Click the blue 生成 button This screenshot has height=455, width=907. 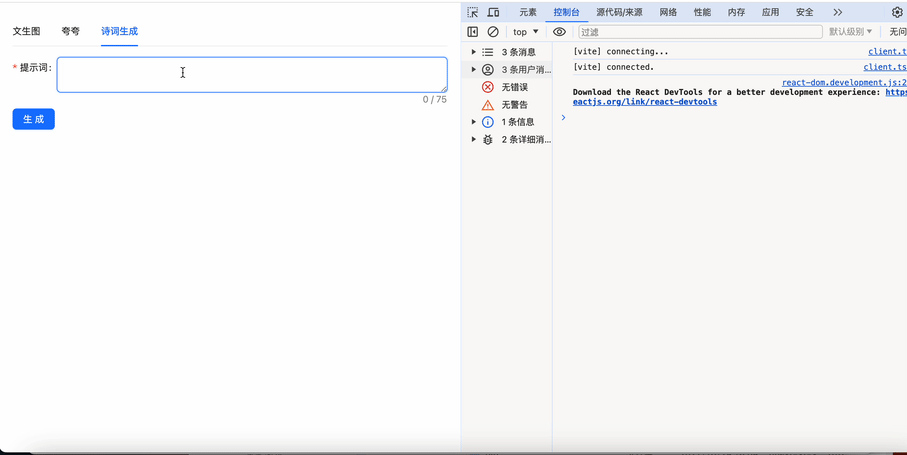click(34, 119)
